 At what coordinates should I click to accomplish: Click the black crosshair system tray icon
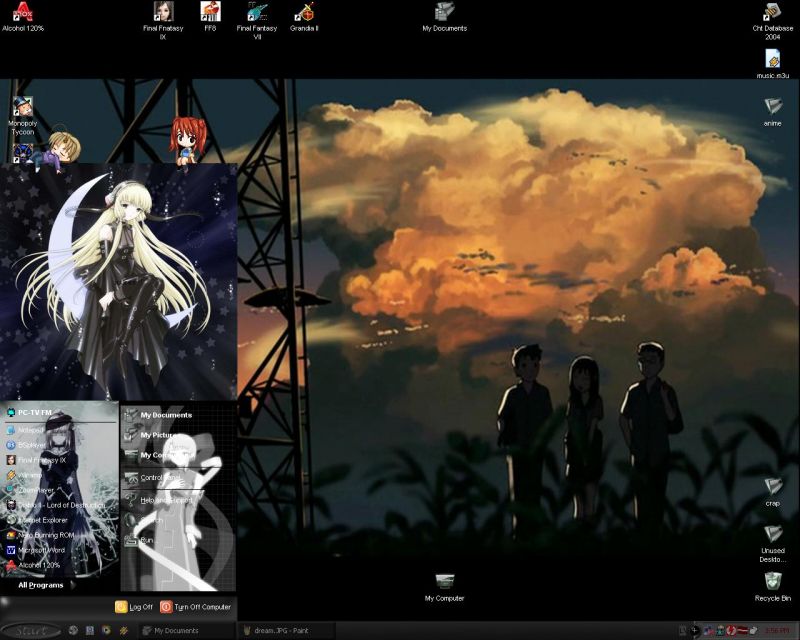click(695, 631)
